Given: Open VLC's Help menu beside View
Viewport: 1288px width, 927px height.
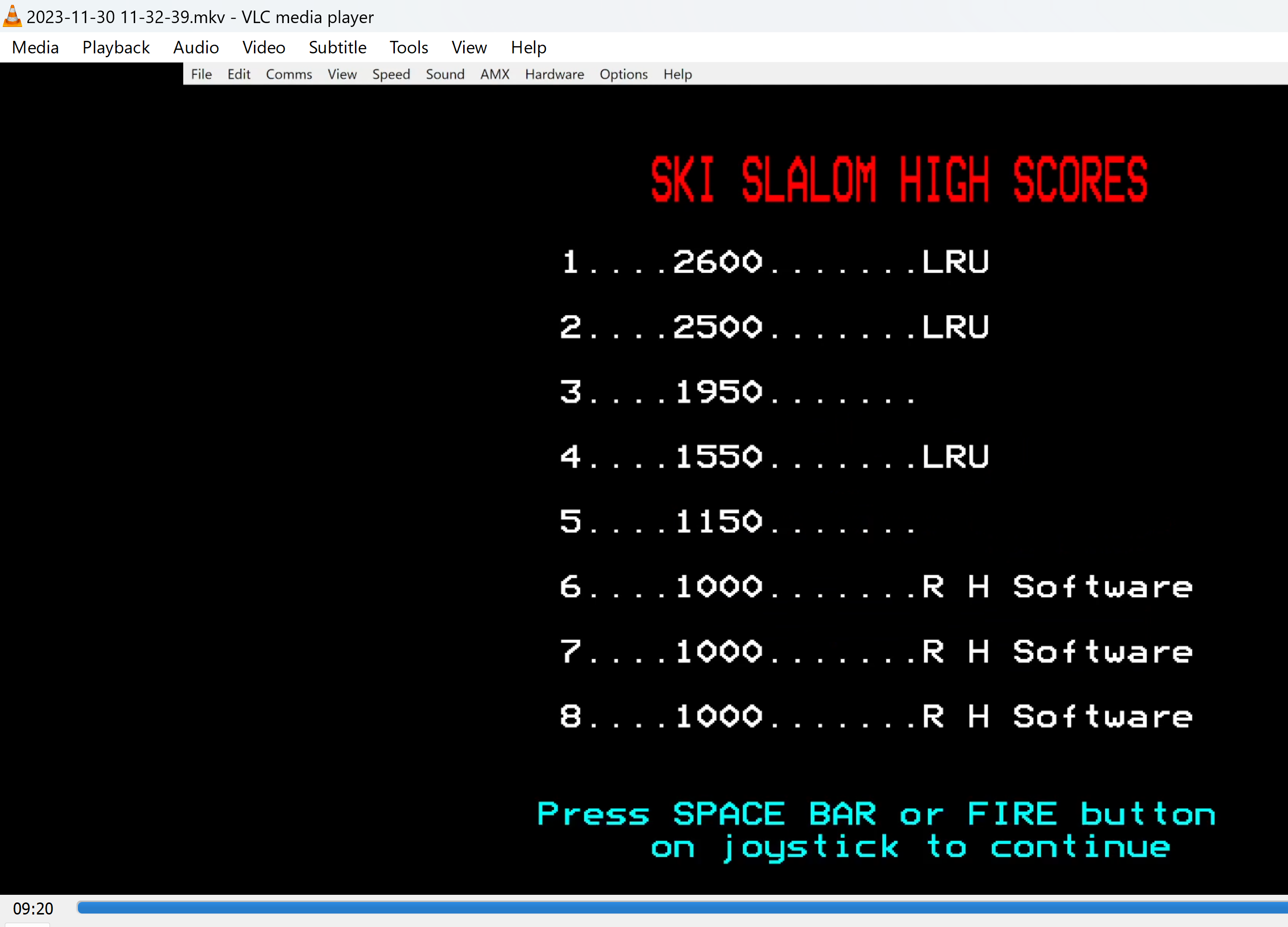Looking at the screenshot, I should tap(528, 48).
